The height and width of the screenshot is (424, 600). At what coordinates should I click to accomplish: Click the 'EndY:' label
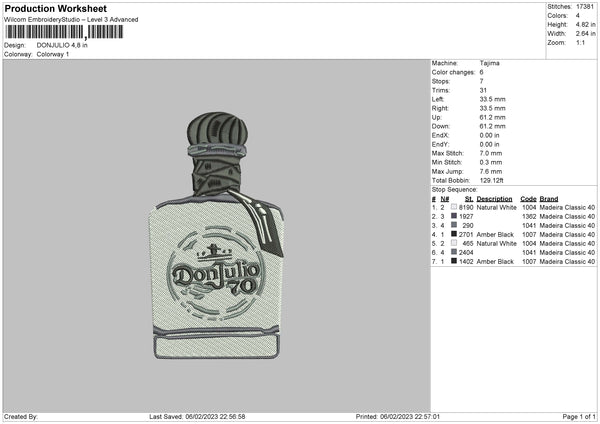440,144
